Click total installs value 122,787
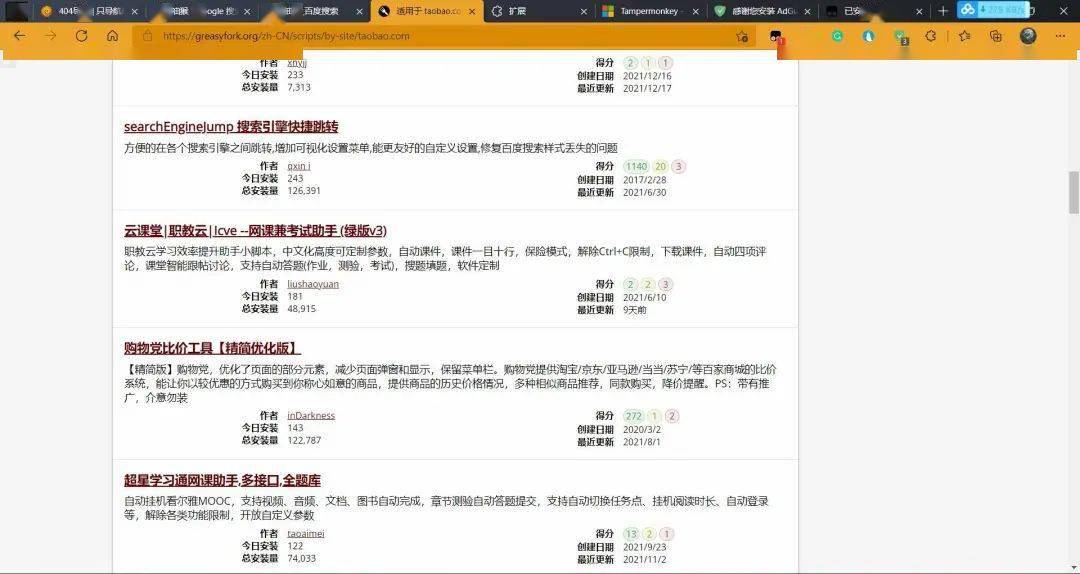 (x=304, y=440)
